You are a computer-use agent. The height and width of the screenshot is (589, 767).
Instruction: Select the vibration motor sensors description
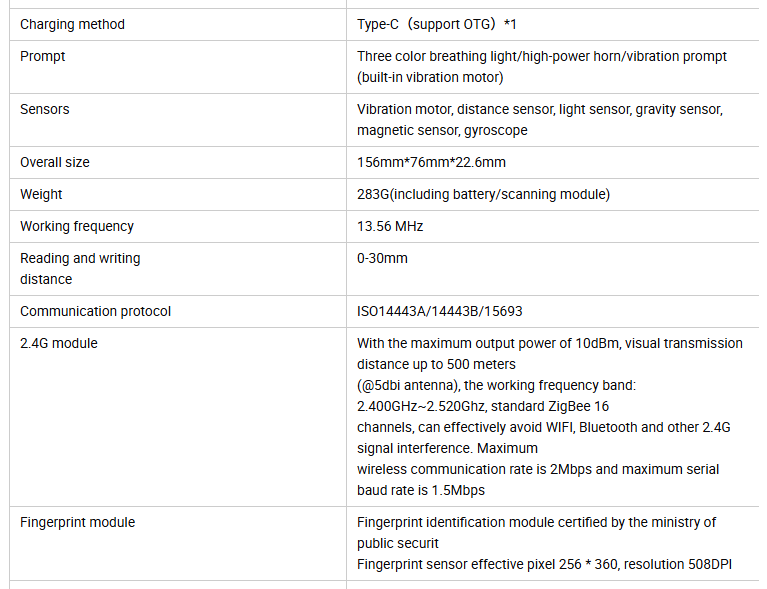pos(540,120)
